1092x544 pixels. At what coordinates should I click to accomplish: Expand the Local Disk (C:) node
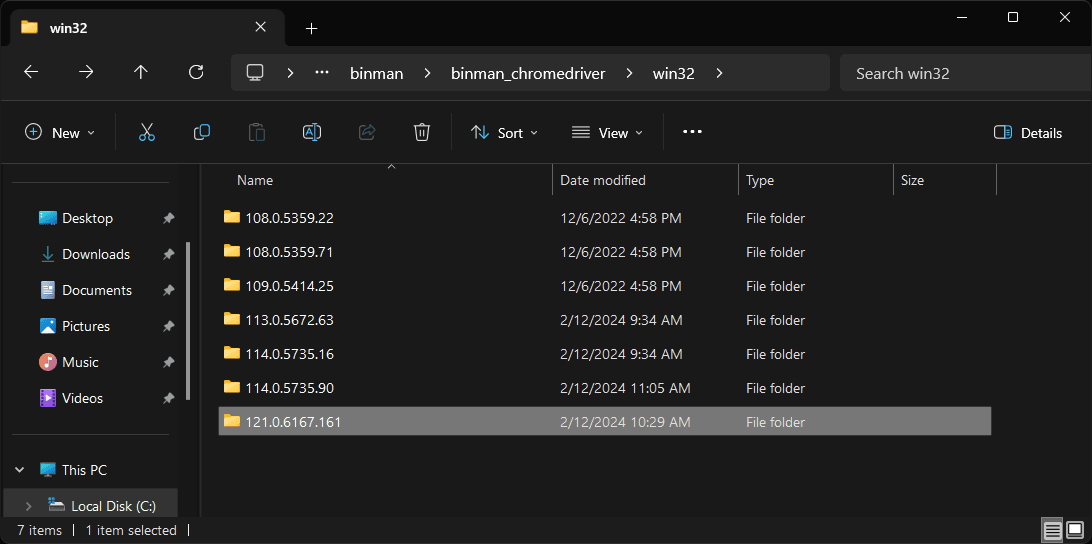pos(29,506)
